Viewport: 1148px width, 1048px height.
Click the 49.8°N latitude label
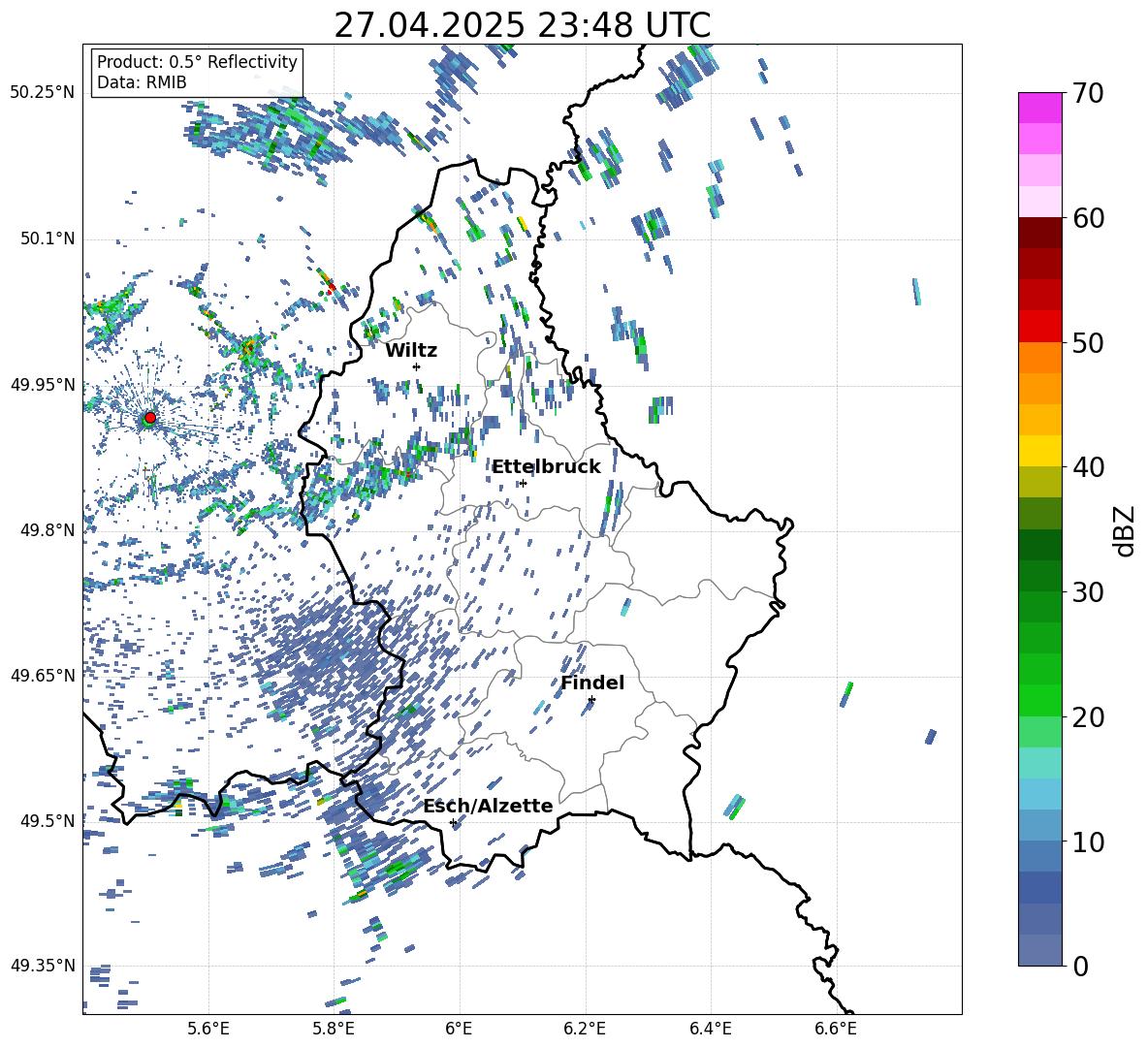tap(47, 530)
